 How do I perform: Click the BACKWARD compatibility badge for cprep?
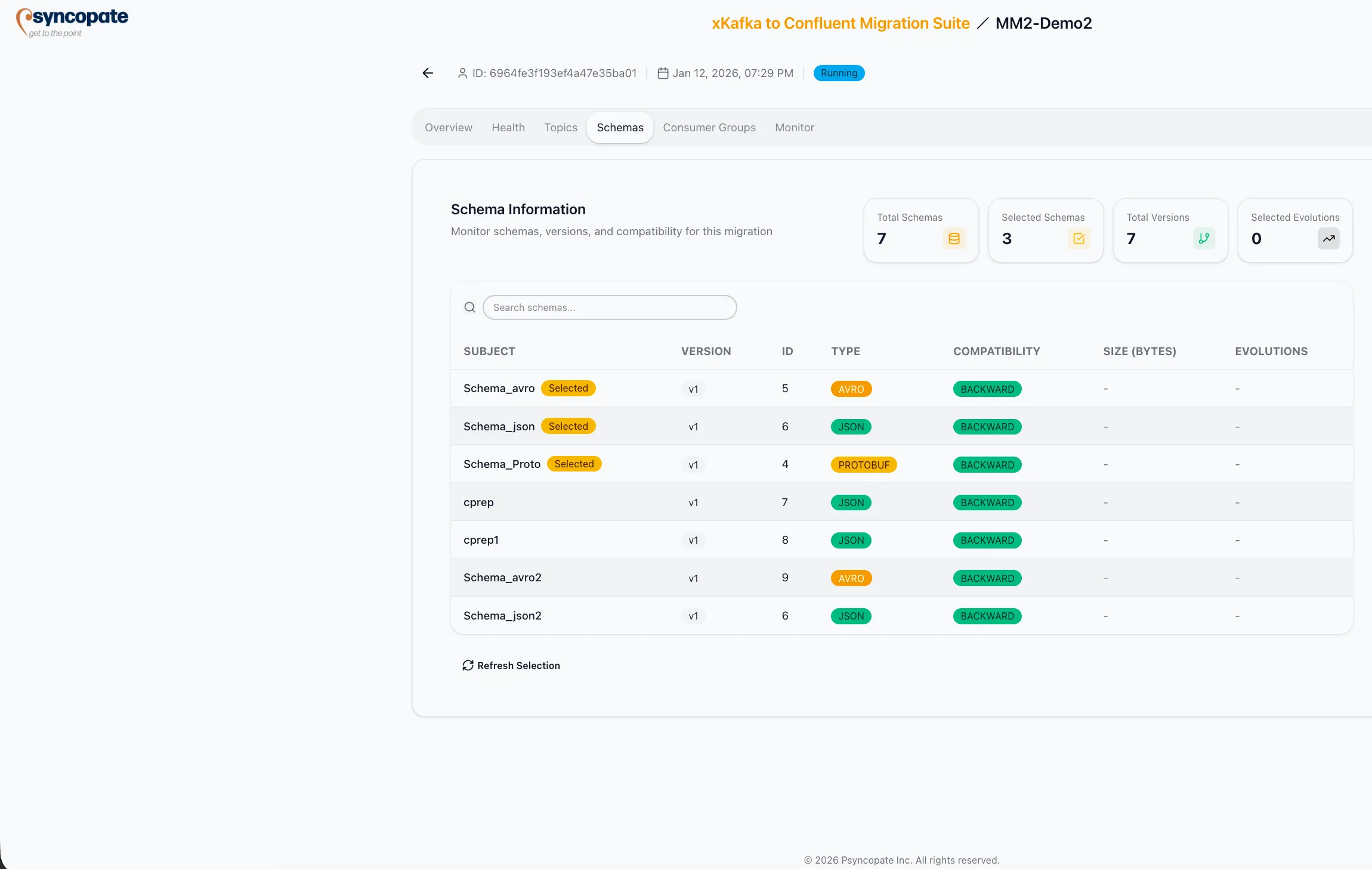(x=987, y=502)
